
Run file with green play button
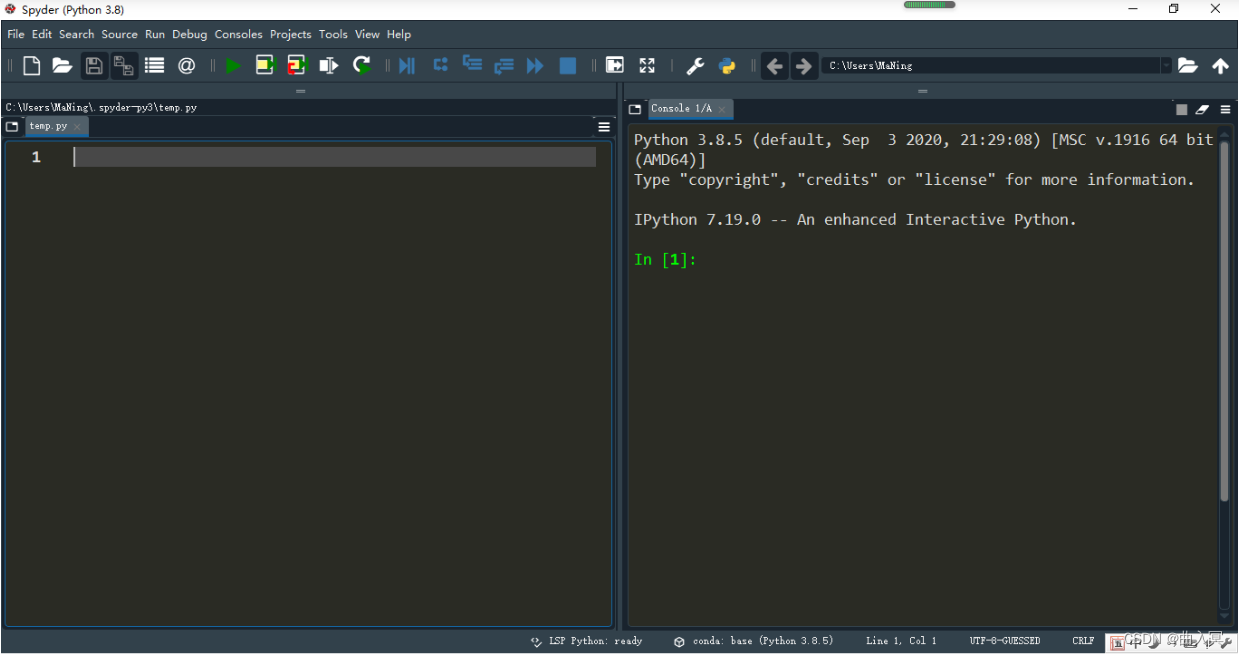233,66
